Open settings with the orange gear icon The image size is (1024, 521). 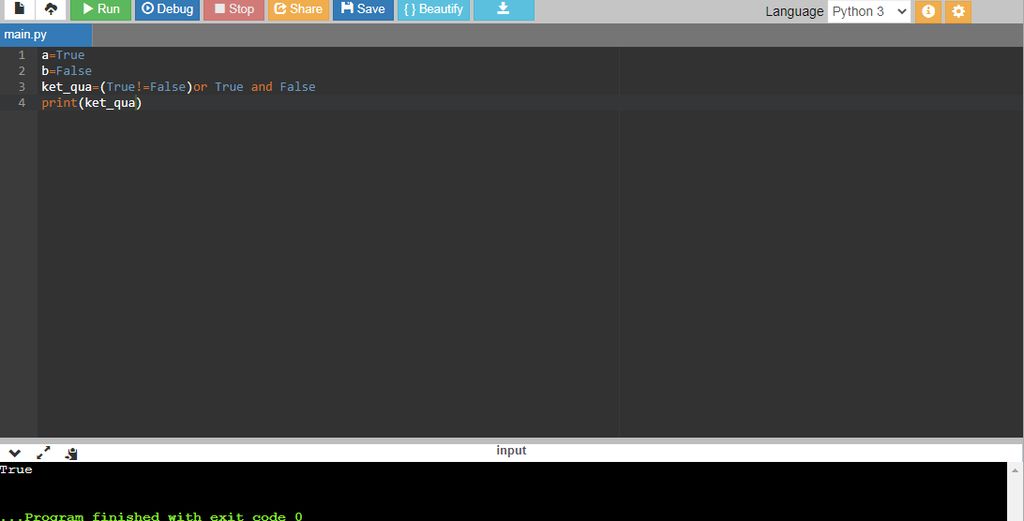coord(958,11)
